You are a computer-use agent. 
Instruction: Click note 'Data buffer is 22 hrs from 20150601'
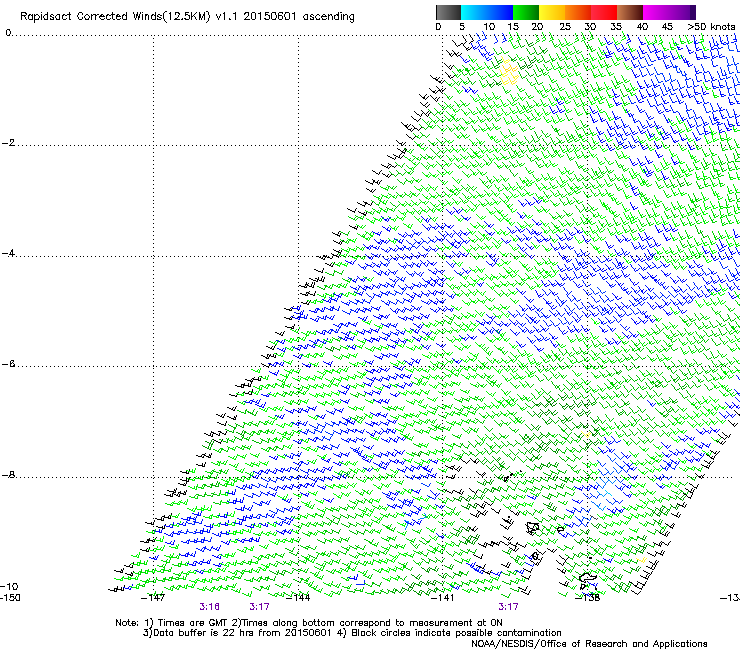(x=243, y=633)
